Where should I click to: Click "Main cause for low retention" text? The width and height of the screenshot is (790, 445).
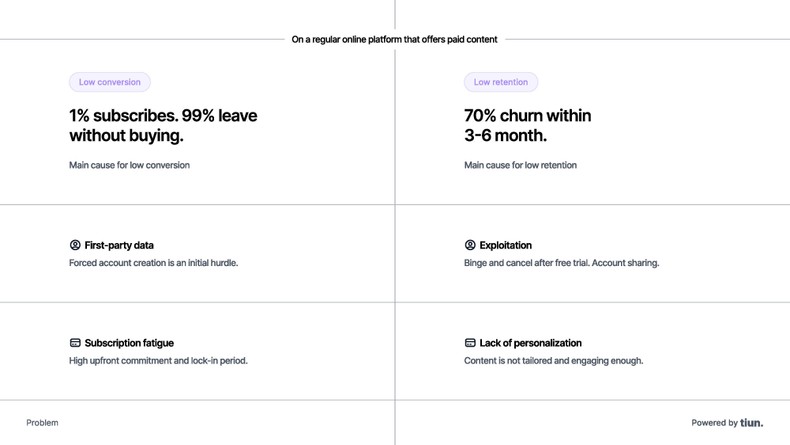(x=520, y=165)
